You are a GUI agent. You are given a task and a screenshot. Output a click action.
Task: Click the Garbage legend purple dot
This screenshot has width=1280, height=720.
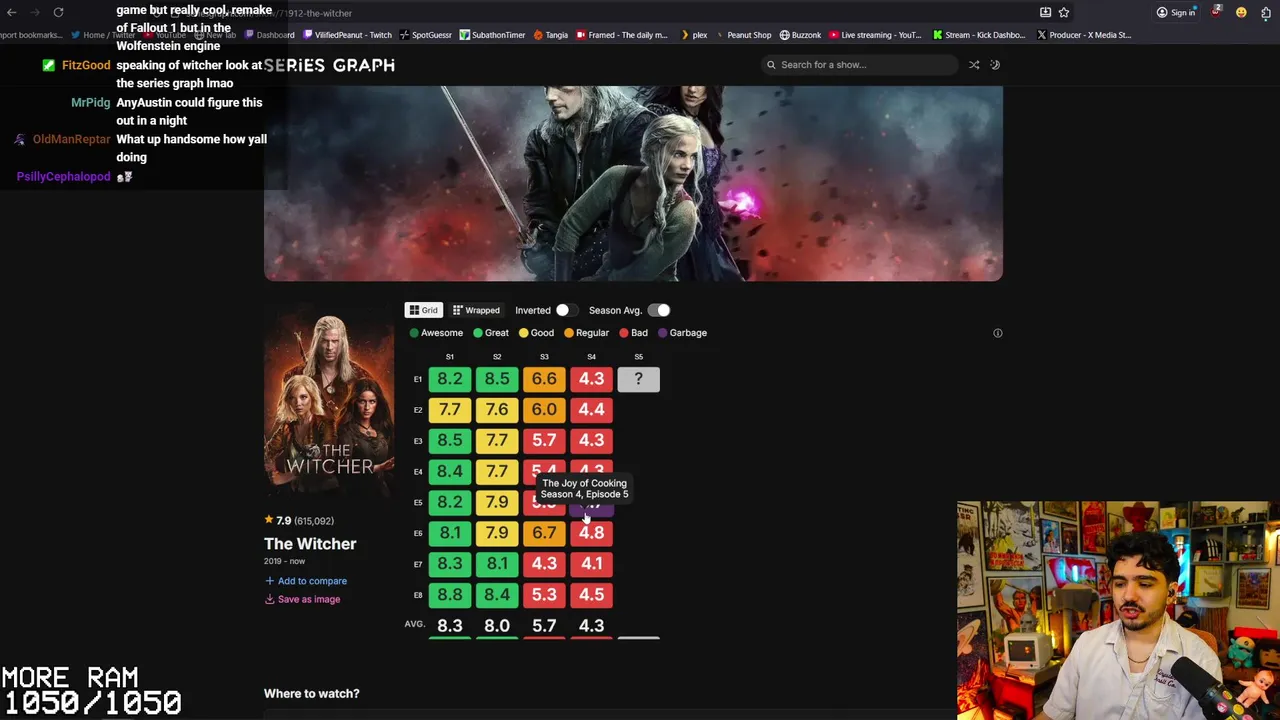point(662,333)
